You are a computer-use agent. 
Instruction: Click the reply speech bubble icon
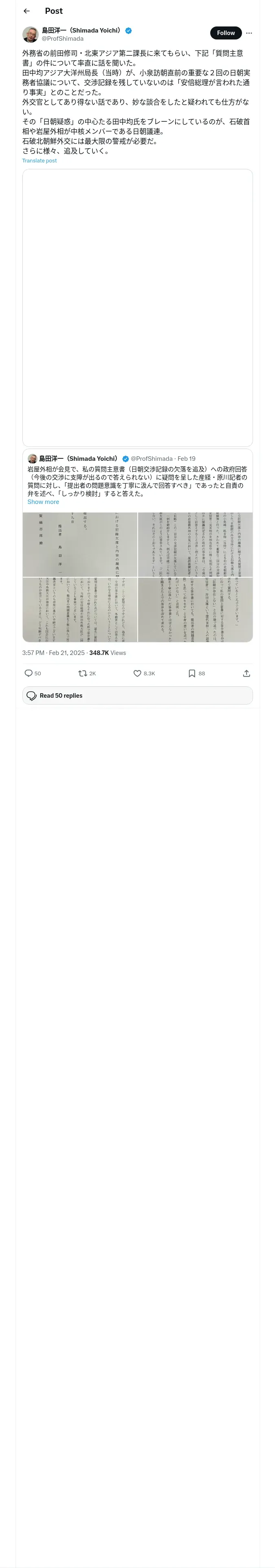pyautogui.click(x=29, y=673)
